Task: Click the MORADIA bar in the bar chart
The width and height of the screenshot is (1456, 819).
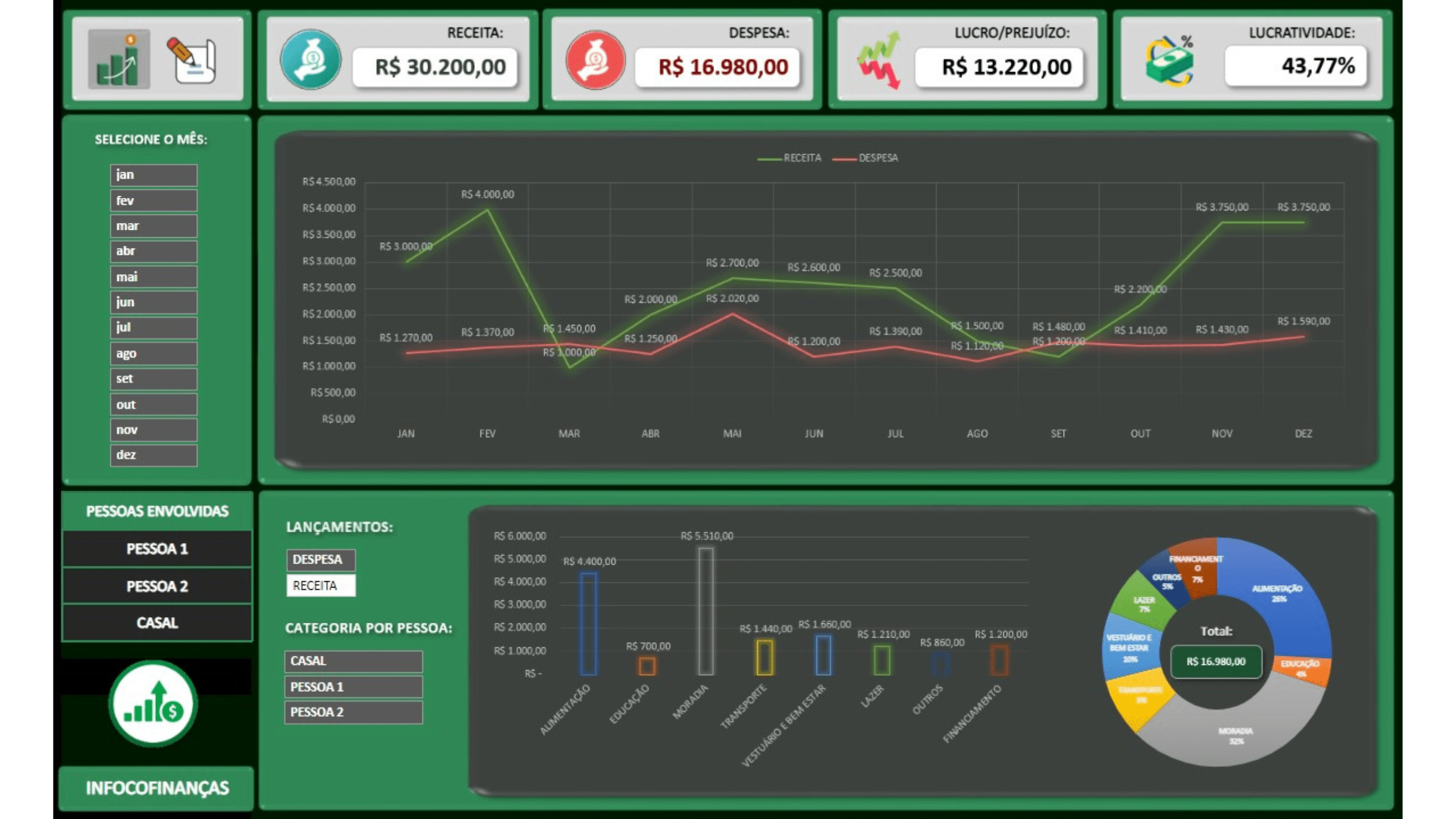Action: click(706, 611)
